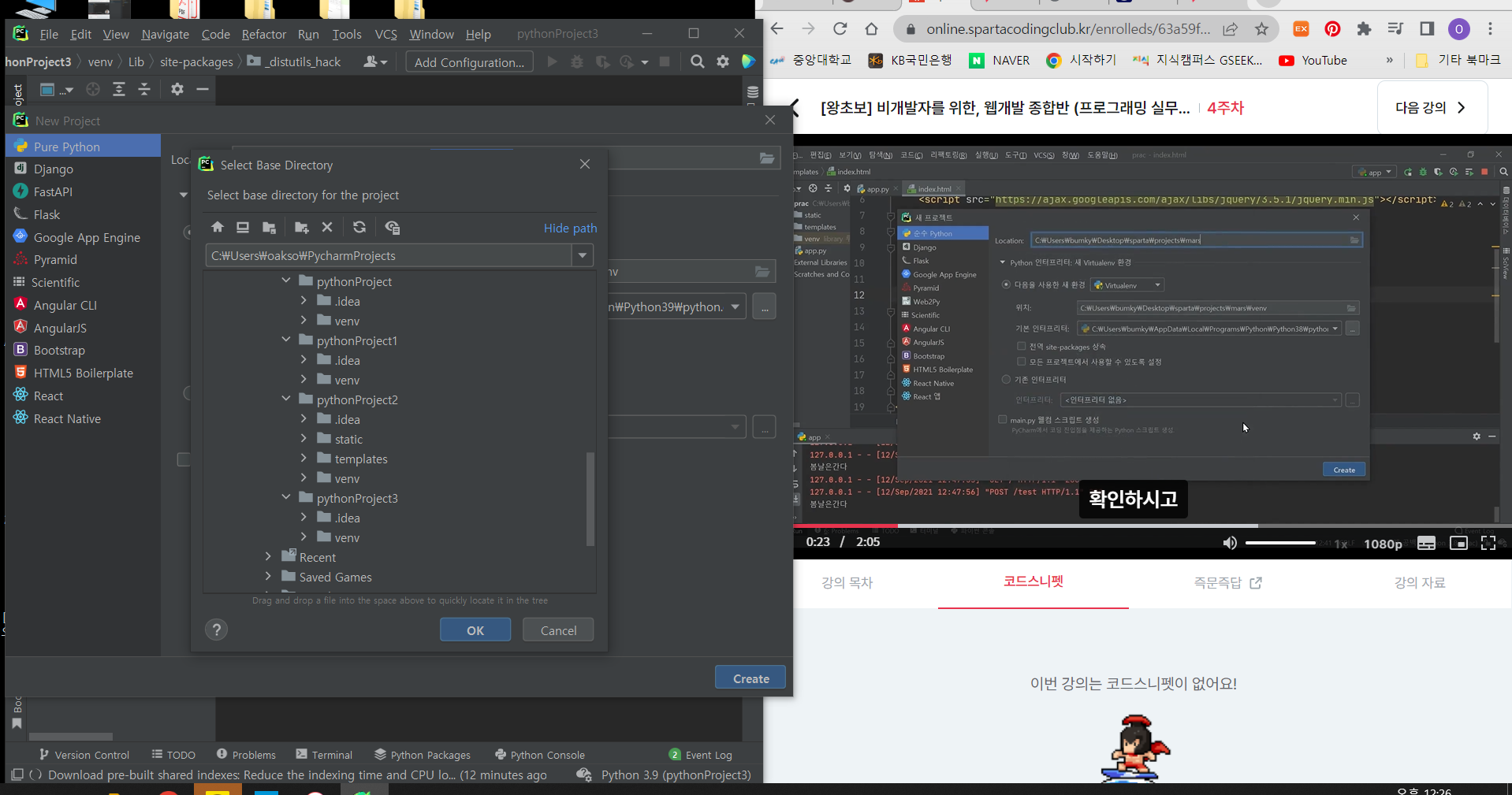Viewport: 1512px width, 795px height.
Task: Open Project panel options gear
Action: tap(177, 89)
